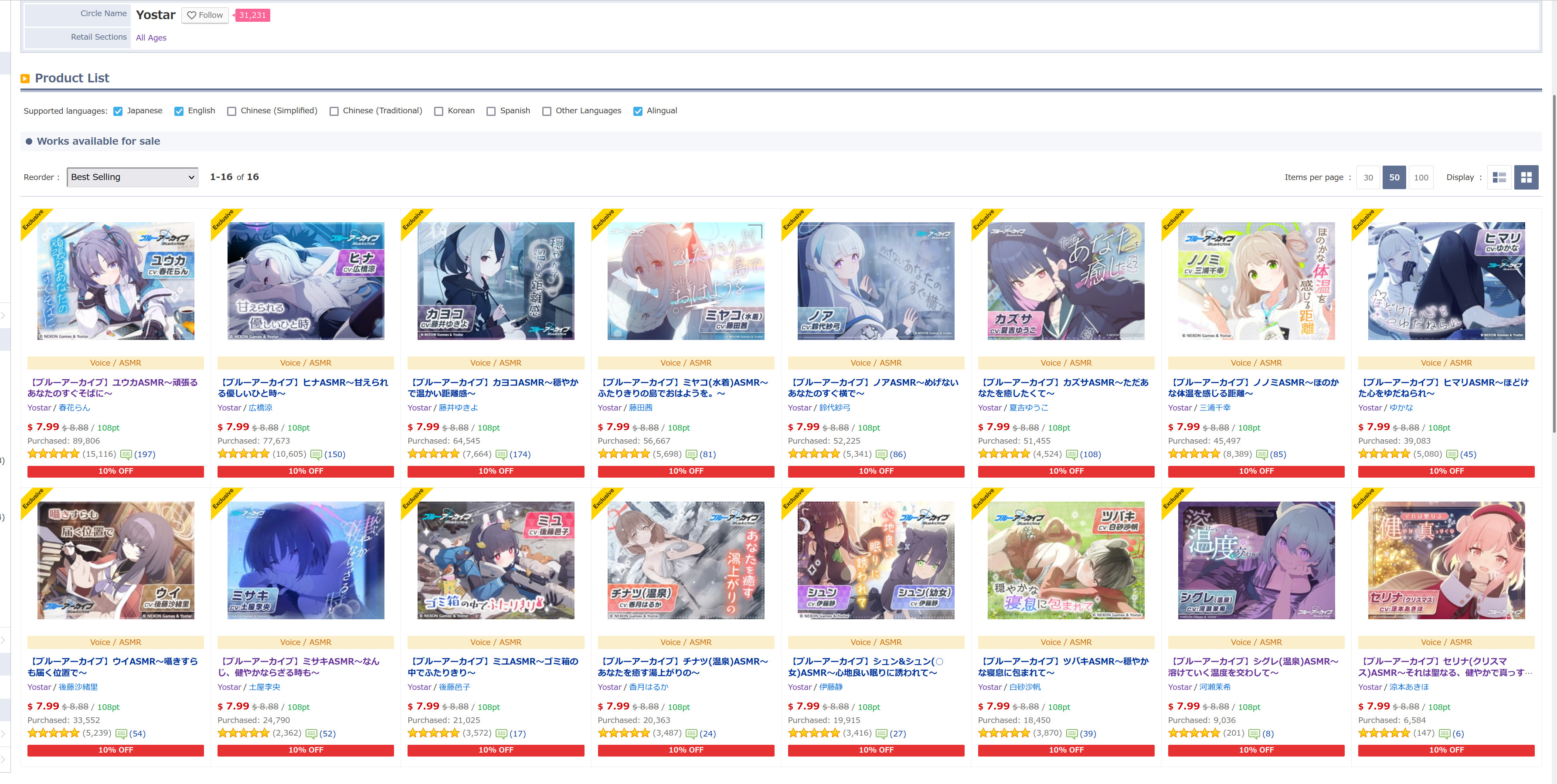The width and height of the screenshot is (1557, 784).
Task: Open the All Ages retail section link
Action: pyautogui.click(x=151, y=37)
